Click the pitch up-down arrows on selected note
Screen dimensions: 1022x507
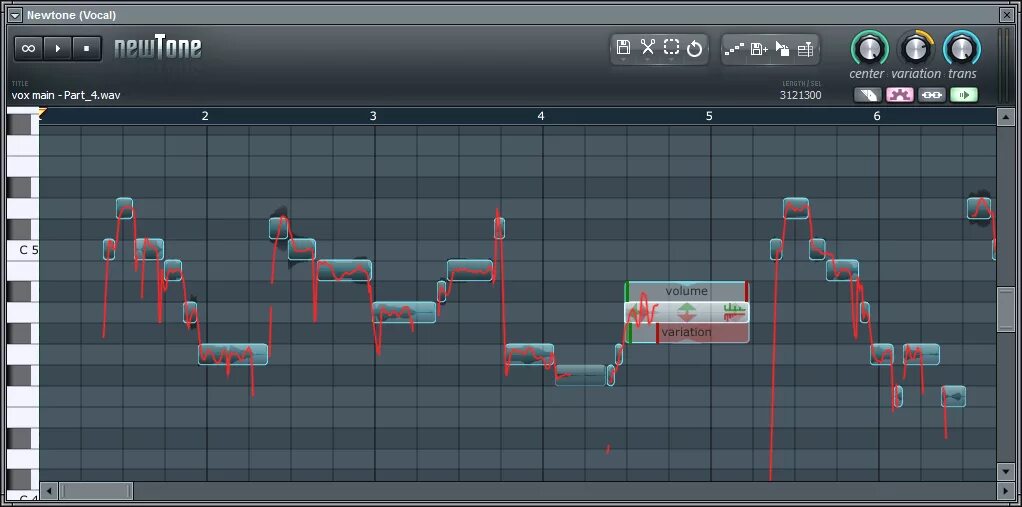tap(686, 312)
